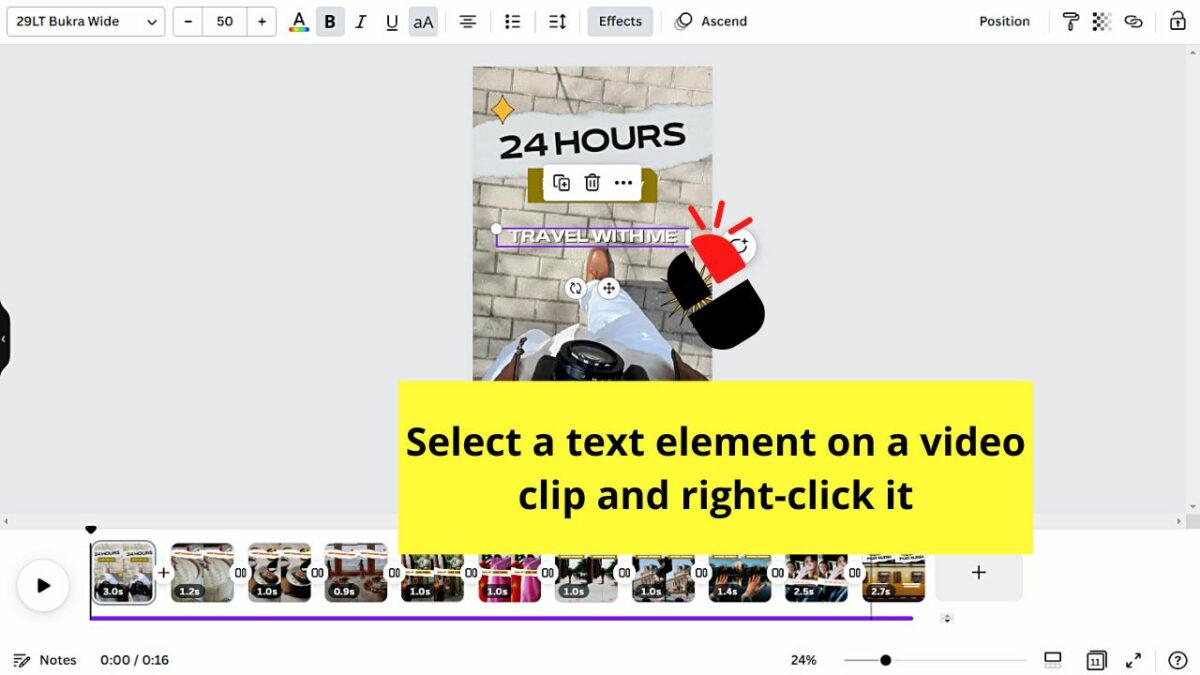
Task: Open the Position panel
Action: (1004, 21)
